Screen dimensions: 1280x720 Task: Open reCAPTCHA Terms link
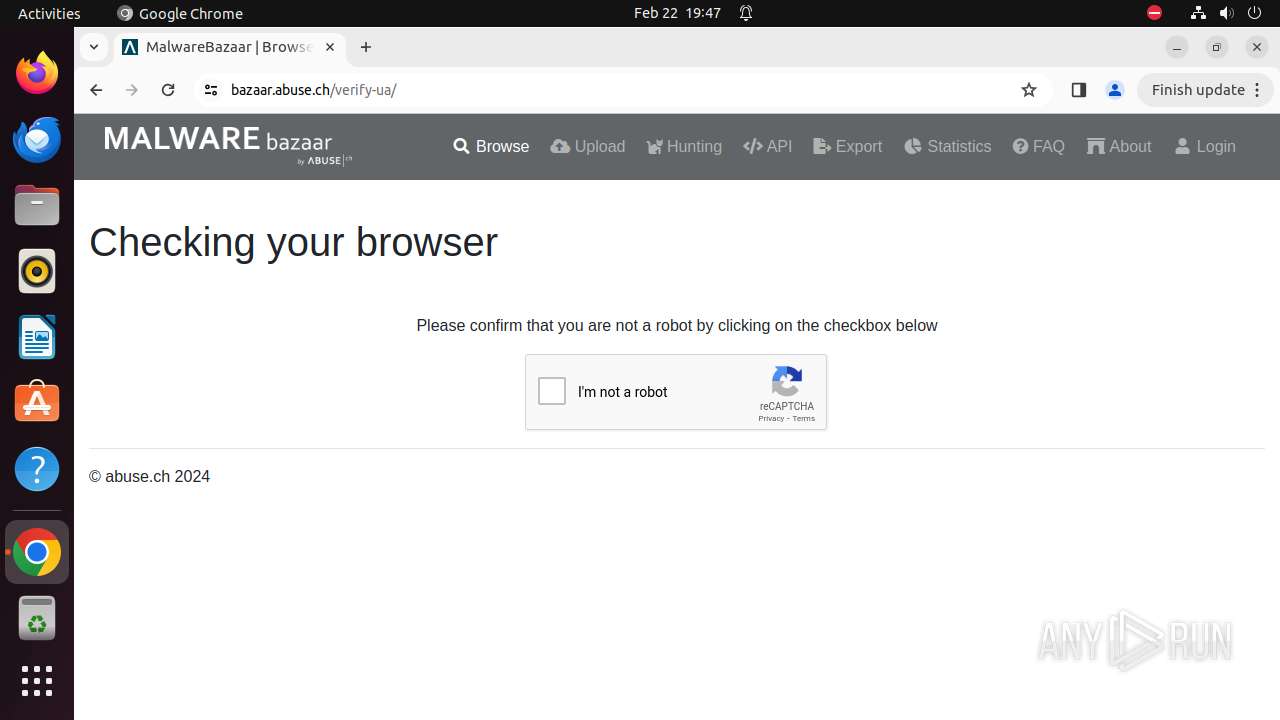click(804, 418)
